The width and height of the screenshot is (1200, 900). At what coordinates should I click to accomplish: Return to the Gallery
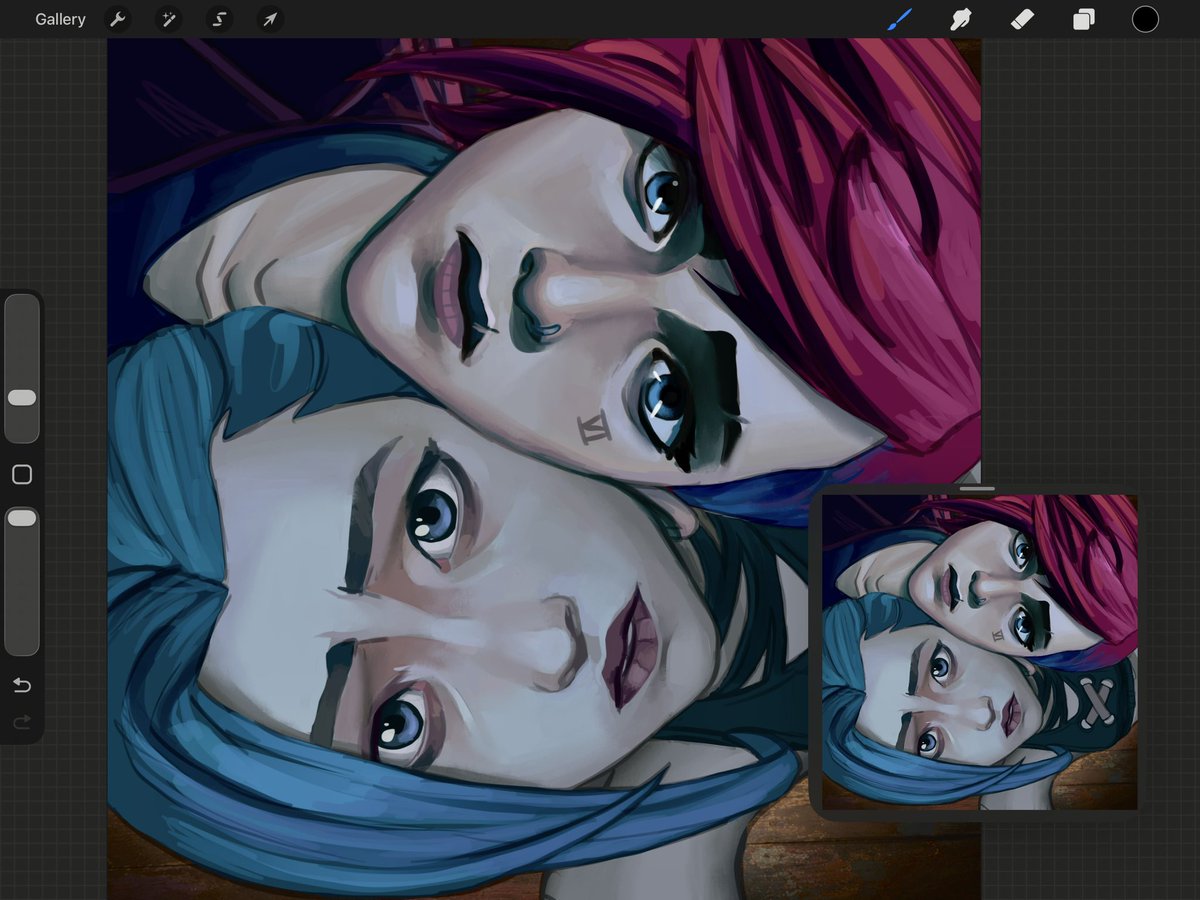60,19
